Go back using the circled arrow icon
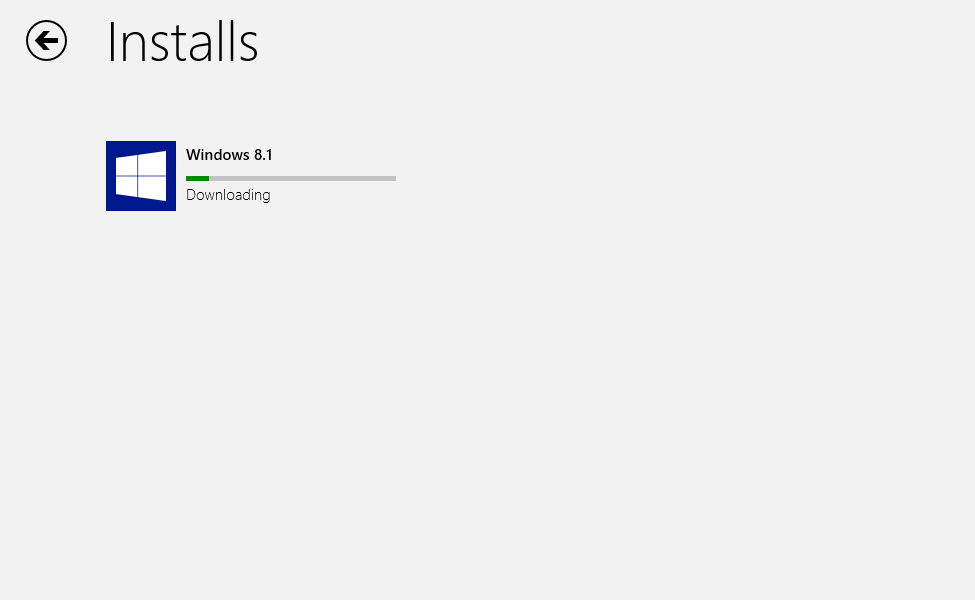Image resolution: width=975 pixels, height=600 pixels. pos(47,41)
